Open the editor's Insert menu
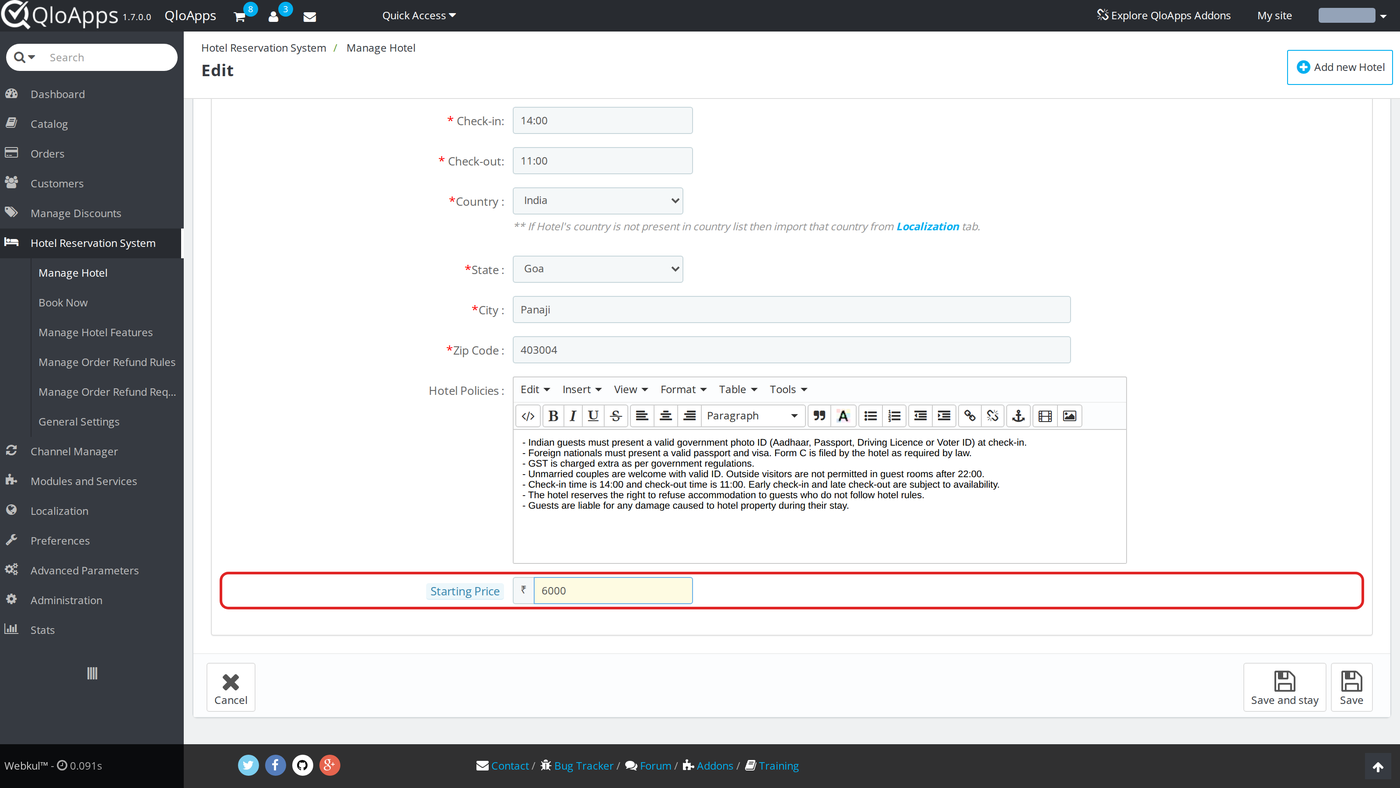The width and height of the screenshot is (1400, 788). pyautogui.click(x=582, y=390)
